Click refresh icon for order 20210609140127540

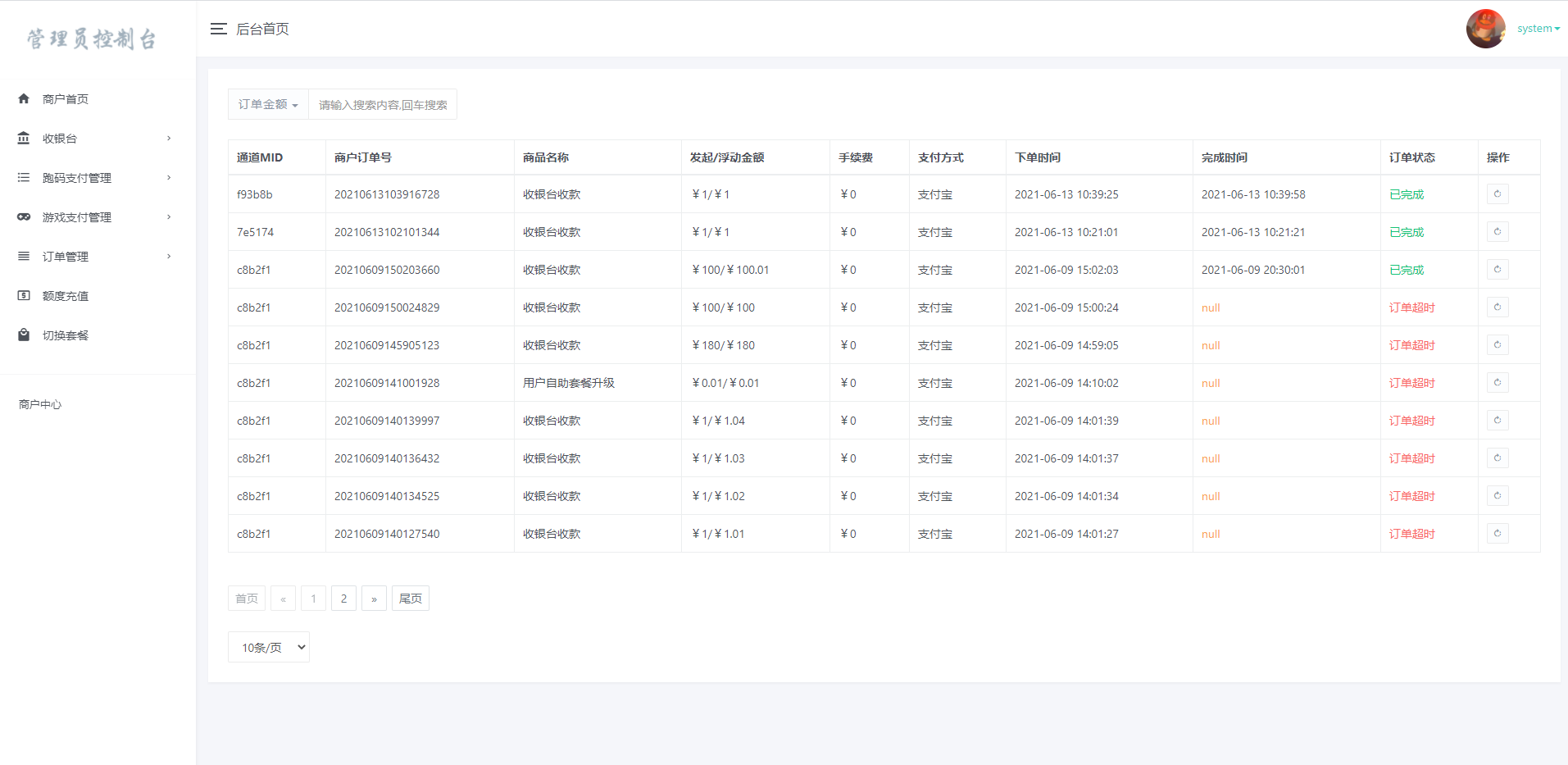(x=1498, y=534)
